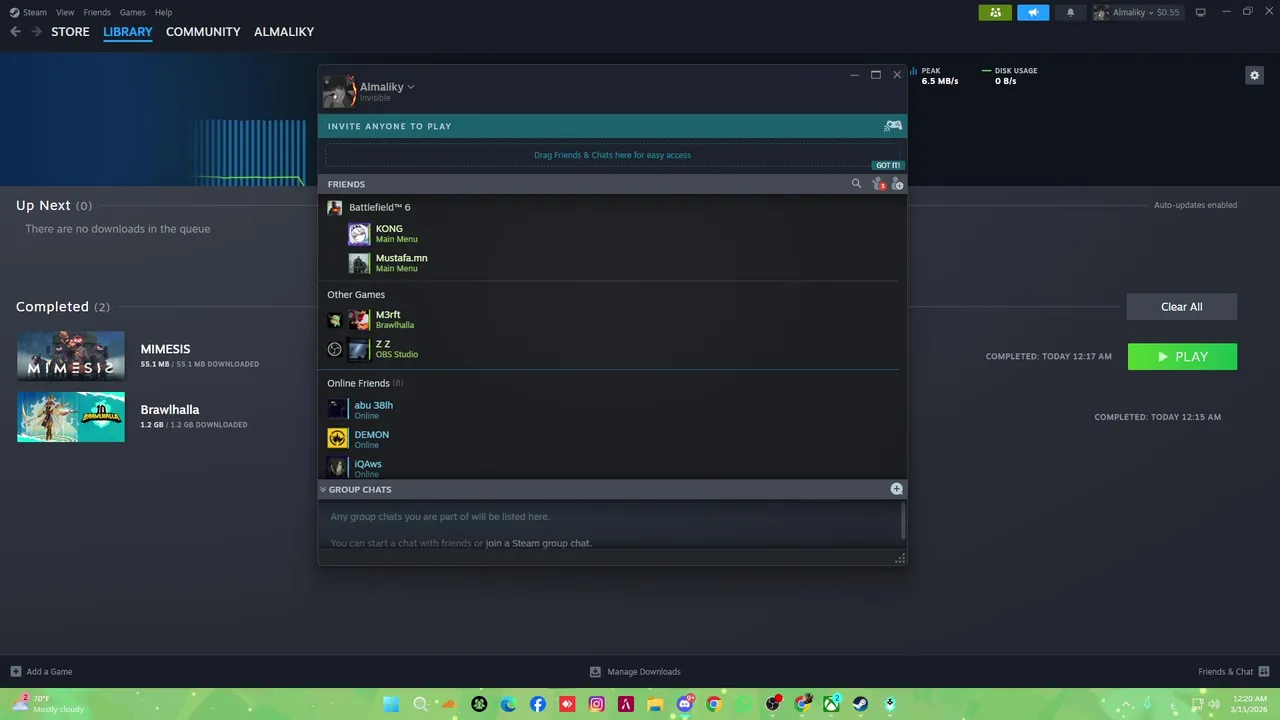
Task: Click Clear All completed downloads
Action: pyautogui.click(x=1182, y=307)
